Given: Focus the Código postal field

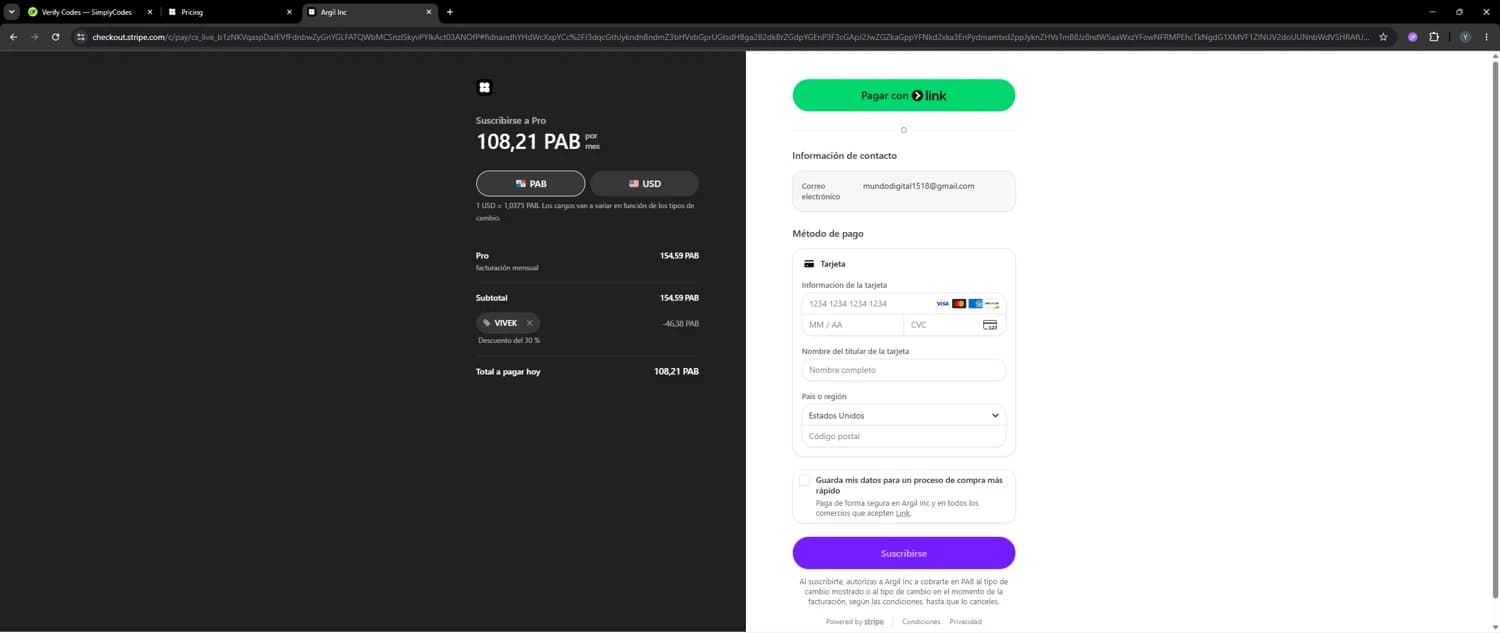Looking at the screenshot, I should [x=903, y=436].
